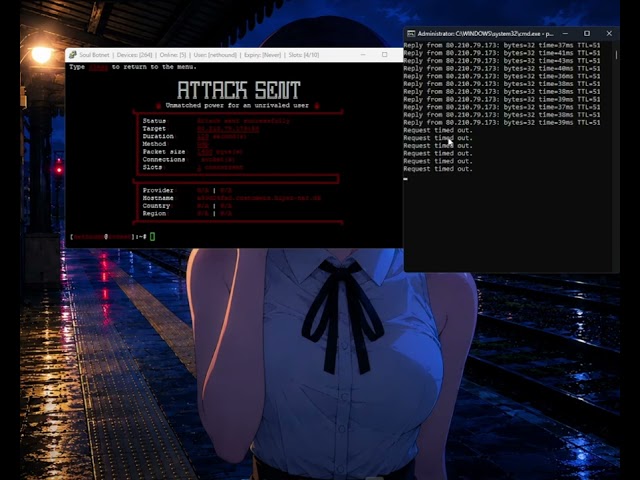Viewport: 640px width, 480px height.
Task: Click the ping reply line with time=41ms
Action: point(502,53)
